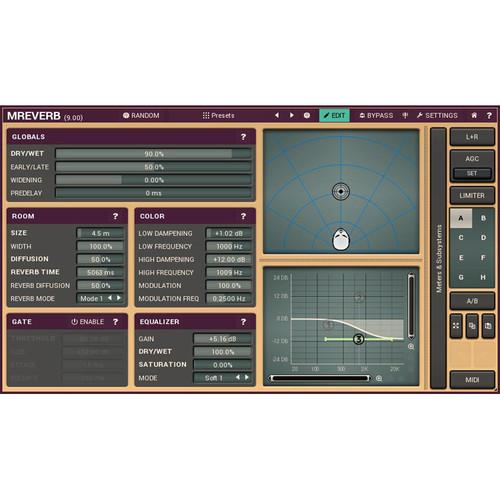Click the room Size value 4.5 m

[100, 233]
